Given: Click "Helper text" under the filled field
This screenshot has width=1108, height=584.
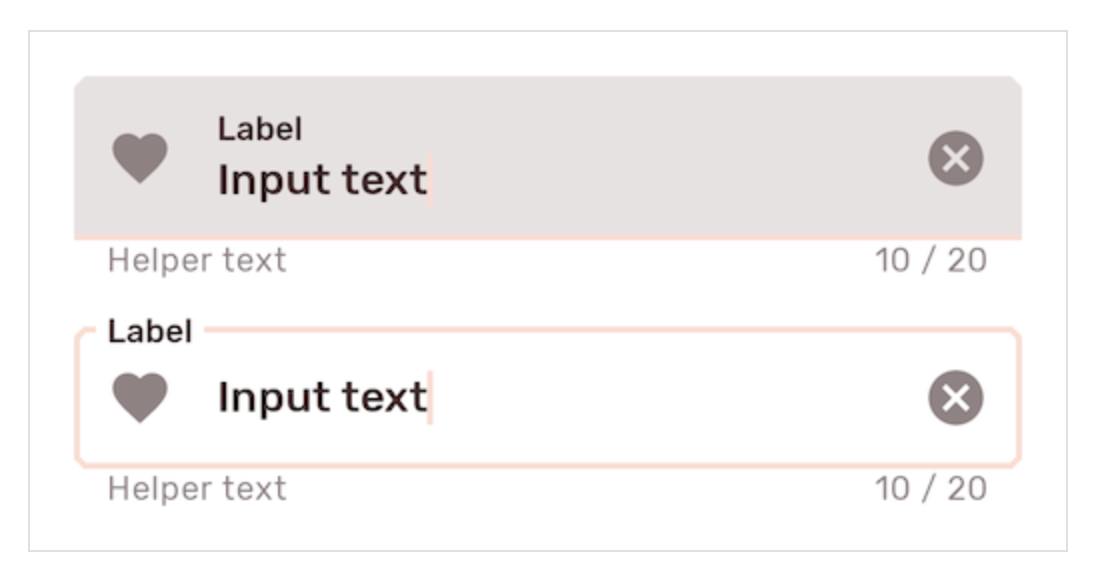Looking at the screenshot, I should (x=197, y=261).
